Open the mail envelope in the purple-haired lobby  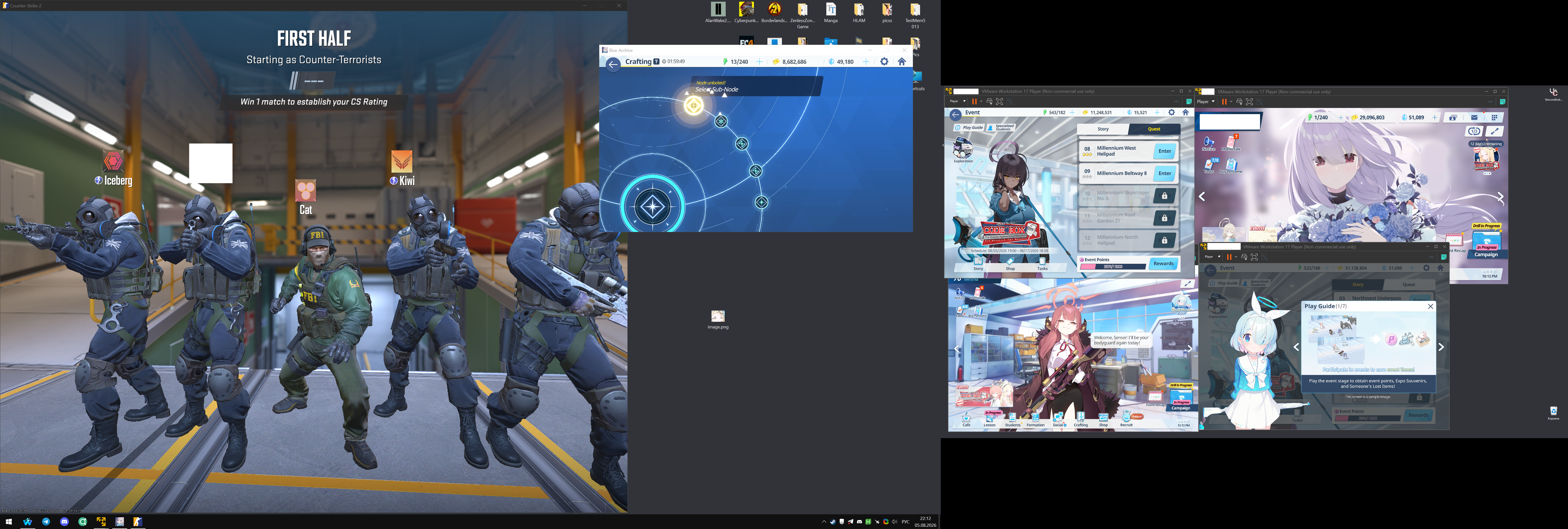1474,118
